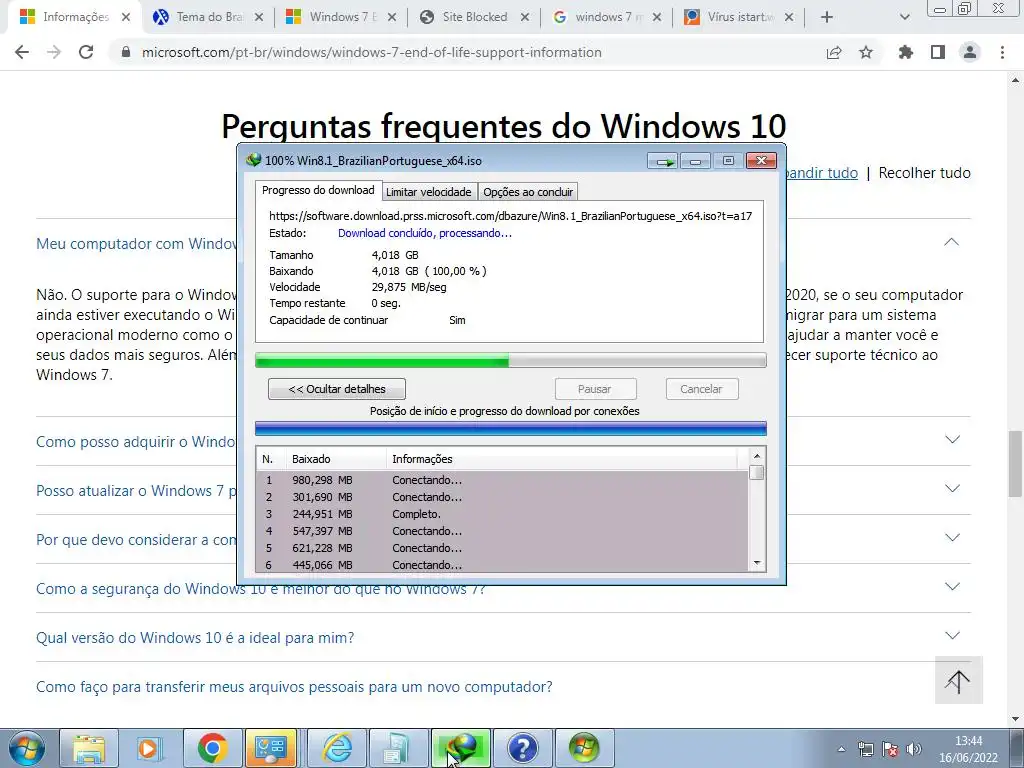Select connection row 3 marked Completo

[502, 514]
